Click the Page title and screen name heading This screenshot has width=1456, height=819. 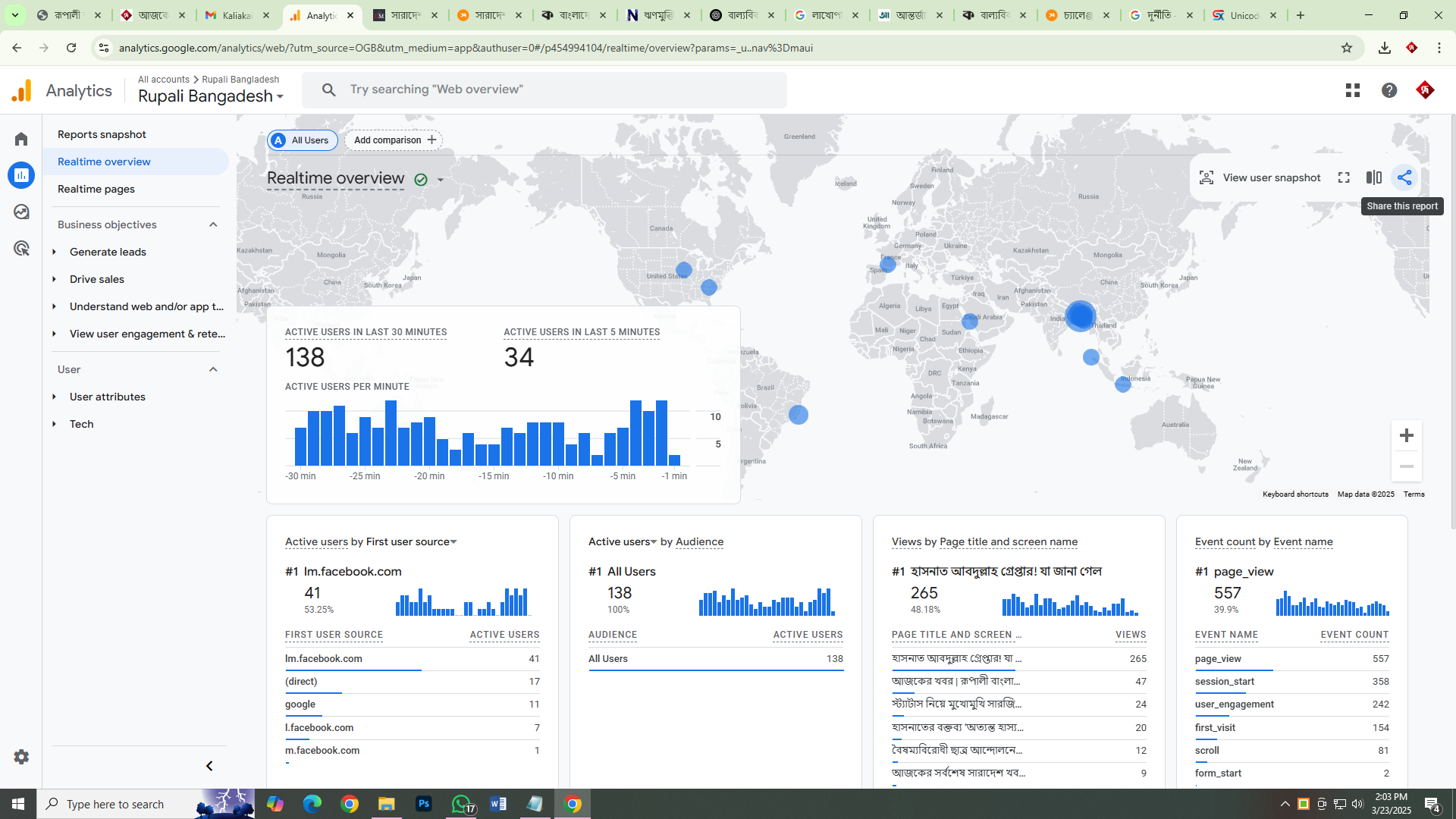pos(1008,541)
